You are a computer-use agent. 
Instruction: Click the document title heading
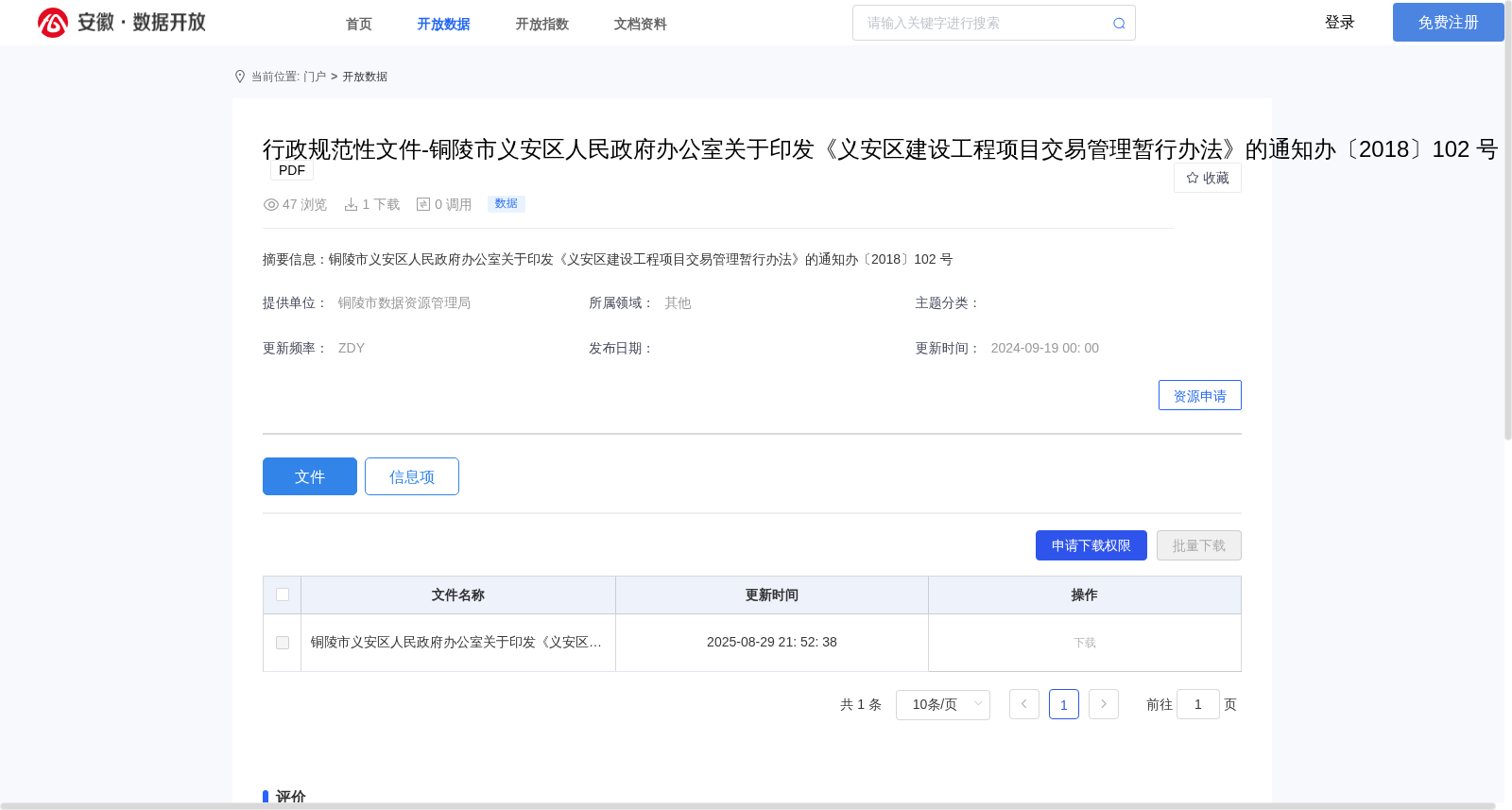pyautogui.click(x=880, y=149)
